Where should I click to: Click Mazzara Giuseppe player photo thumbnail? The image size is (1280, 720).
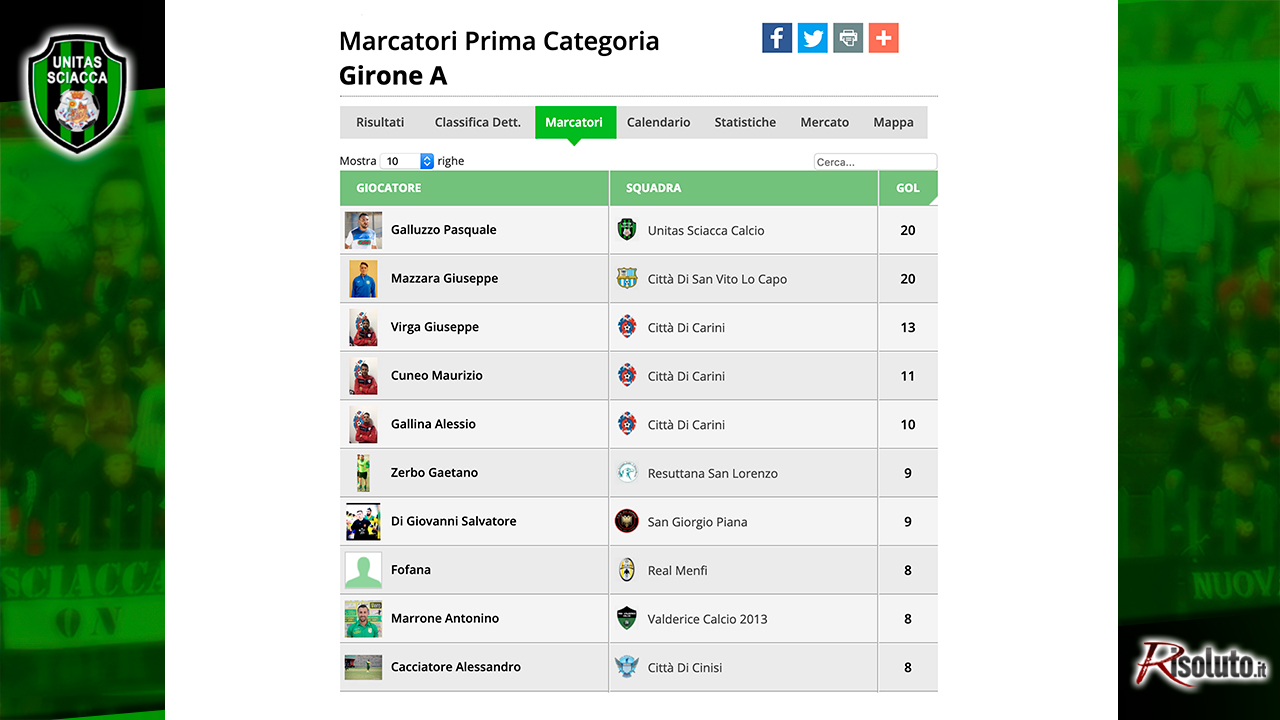click(x=363, y=278)
